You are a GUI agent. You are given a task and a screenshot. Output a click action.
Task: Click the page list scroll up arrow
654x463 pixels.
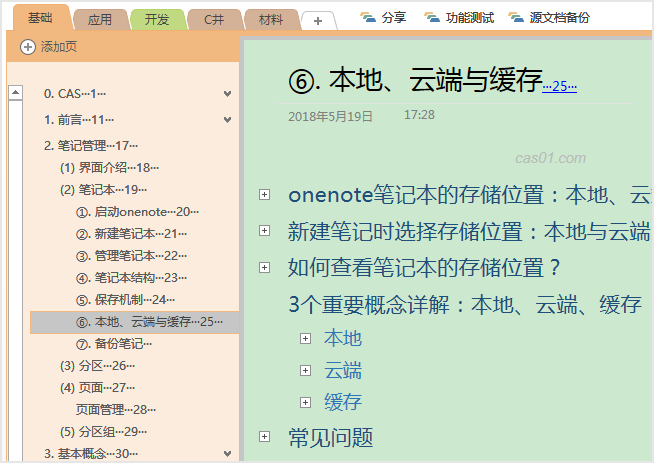[15, 92]
